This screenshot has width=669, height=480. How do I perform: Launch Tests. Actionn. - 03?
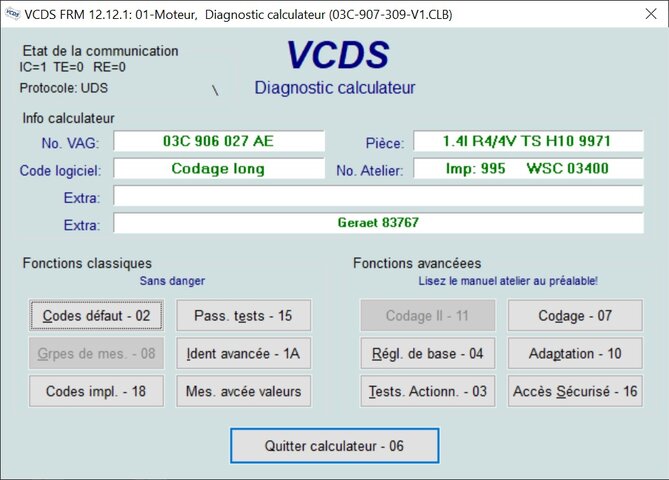tap(428, 391)
